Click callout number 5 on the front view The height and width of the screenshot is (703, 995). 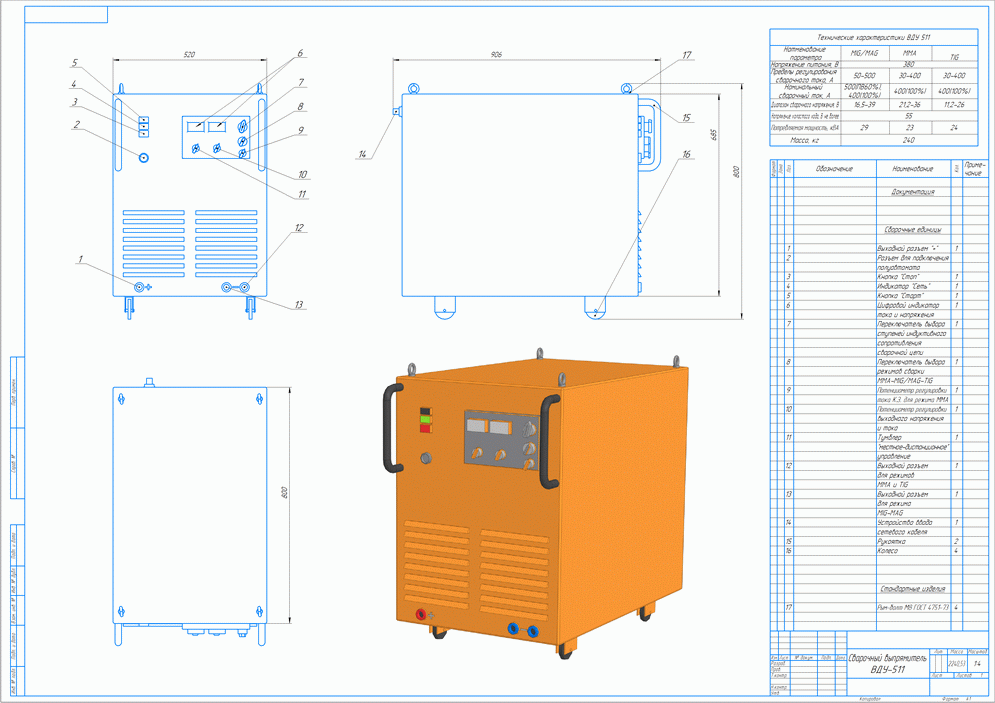pos(74,63)
